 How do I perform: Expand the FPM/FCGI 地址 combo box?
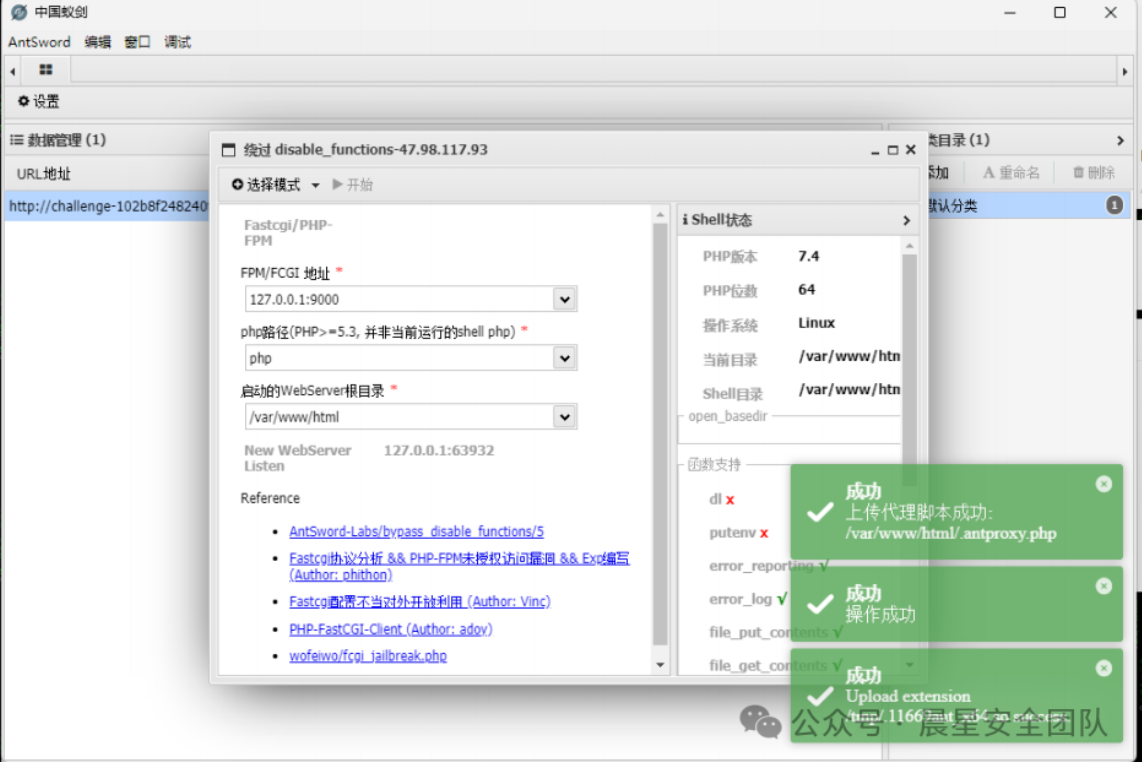(564, 299)
